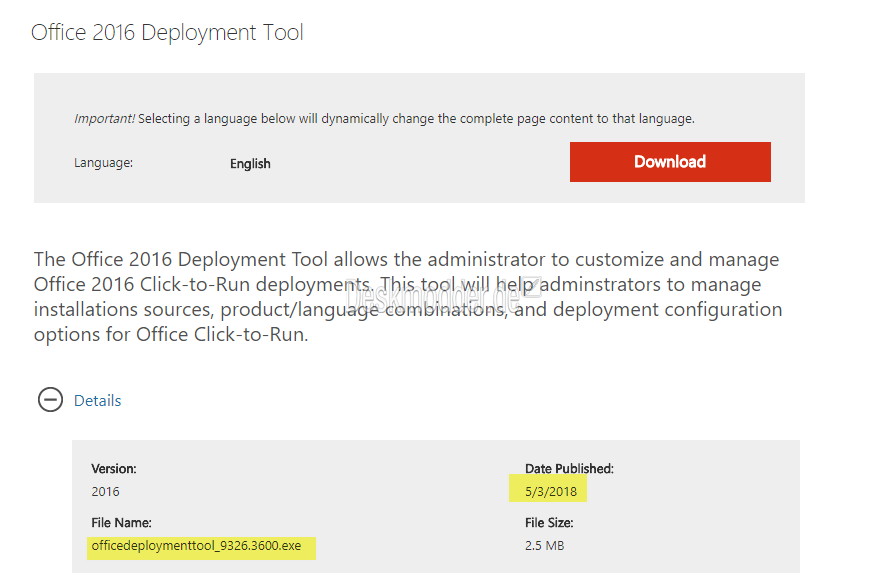Click the Language: label
The height and width of the screenshot is (588, 889).
[x=103, y=163]
